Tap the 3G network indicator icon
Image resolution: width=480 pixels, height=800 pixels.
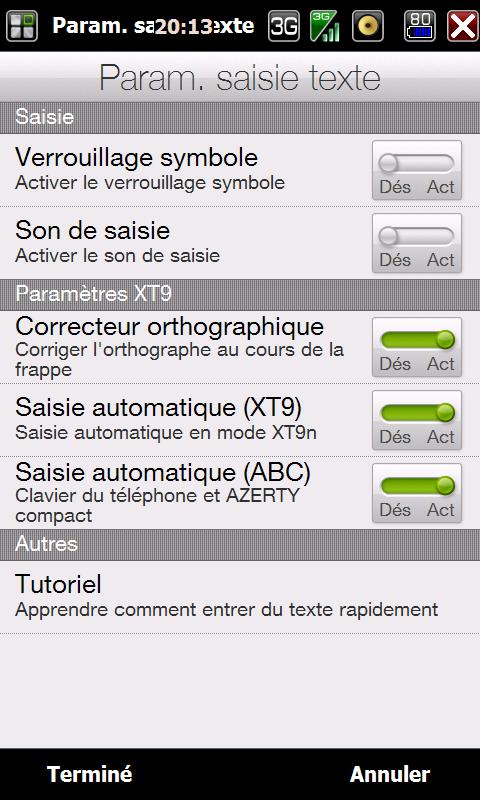click(x=284, y=26)
